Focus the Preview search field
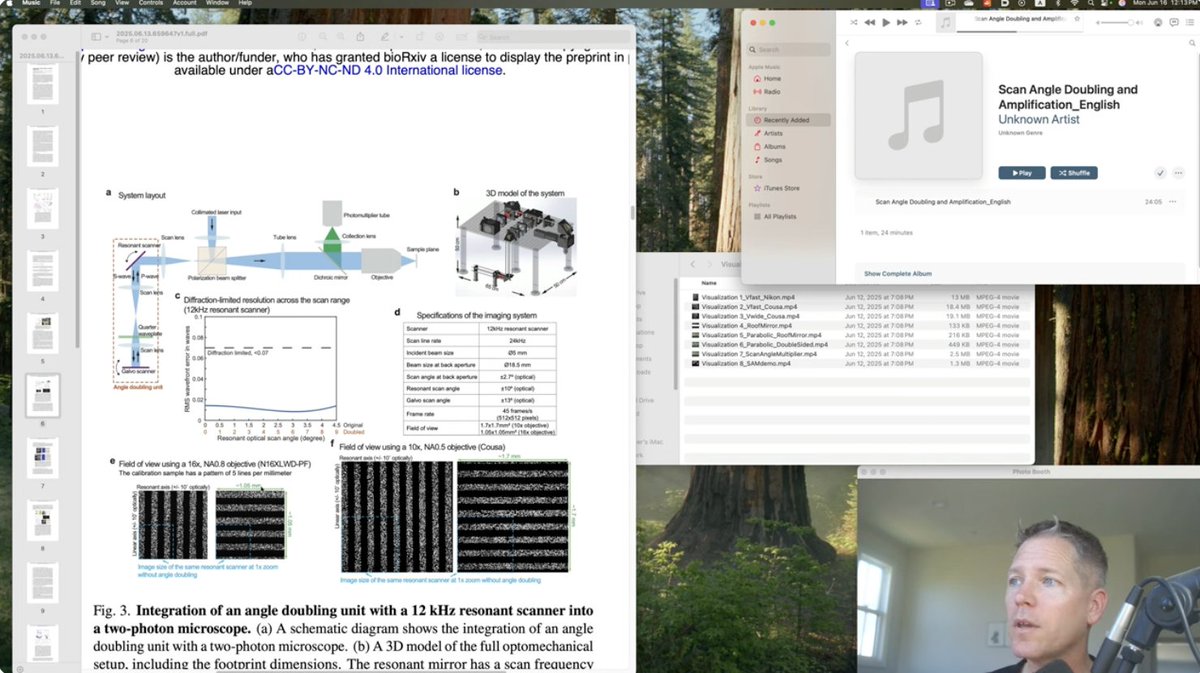 coord(555,36)
